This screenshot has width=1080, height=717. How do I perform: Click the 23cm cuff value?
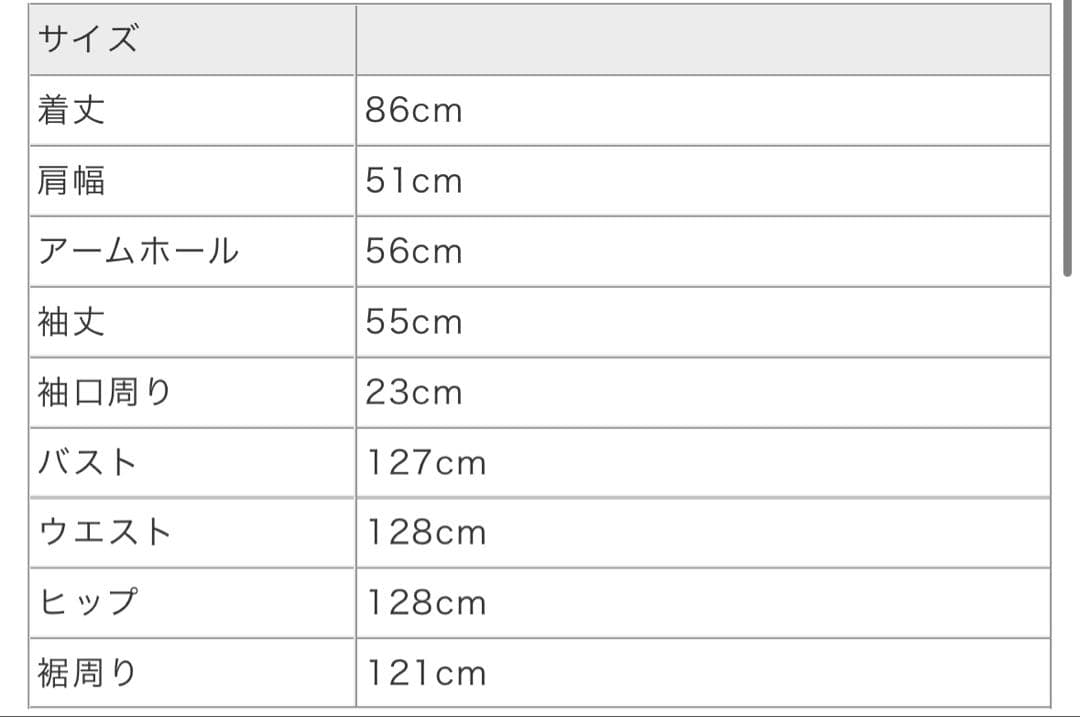[x=414, y=392]
